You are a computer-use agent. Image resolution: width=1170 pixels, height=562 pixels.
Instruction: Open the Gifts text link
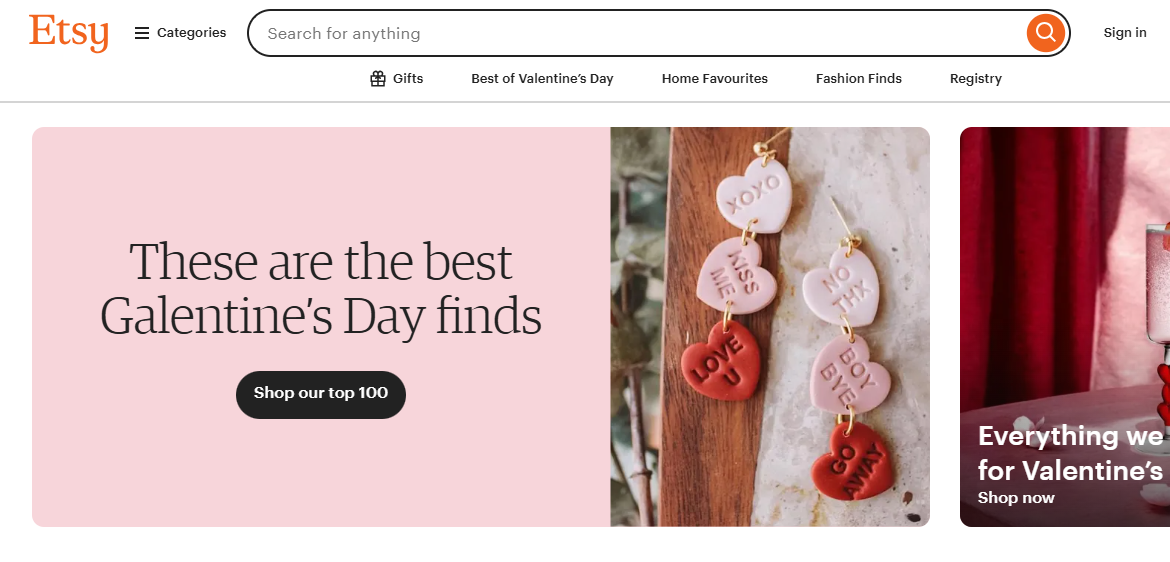point(408,79)
